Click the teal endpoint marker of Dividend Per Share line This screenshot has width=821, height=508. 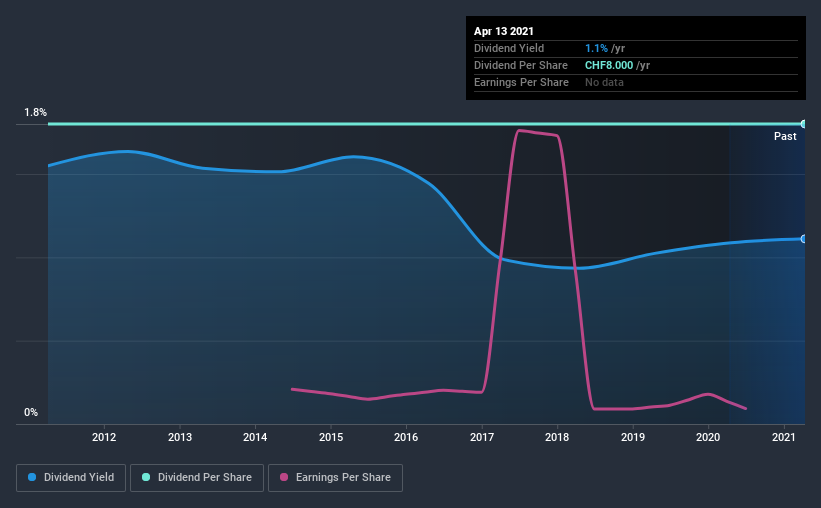[x=803, y=124]
